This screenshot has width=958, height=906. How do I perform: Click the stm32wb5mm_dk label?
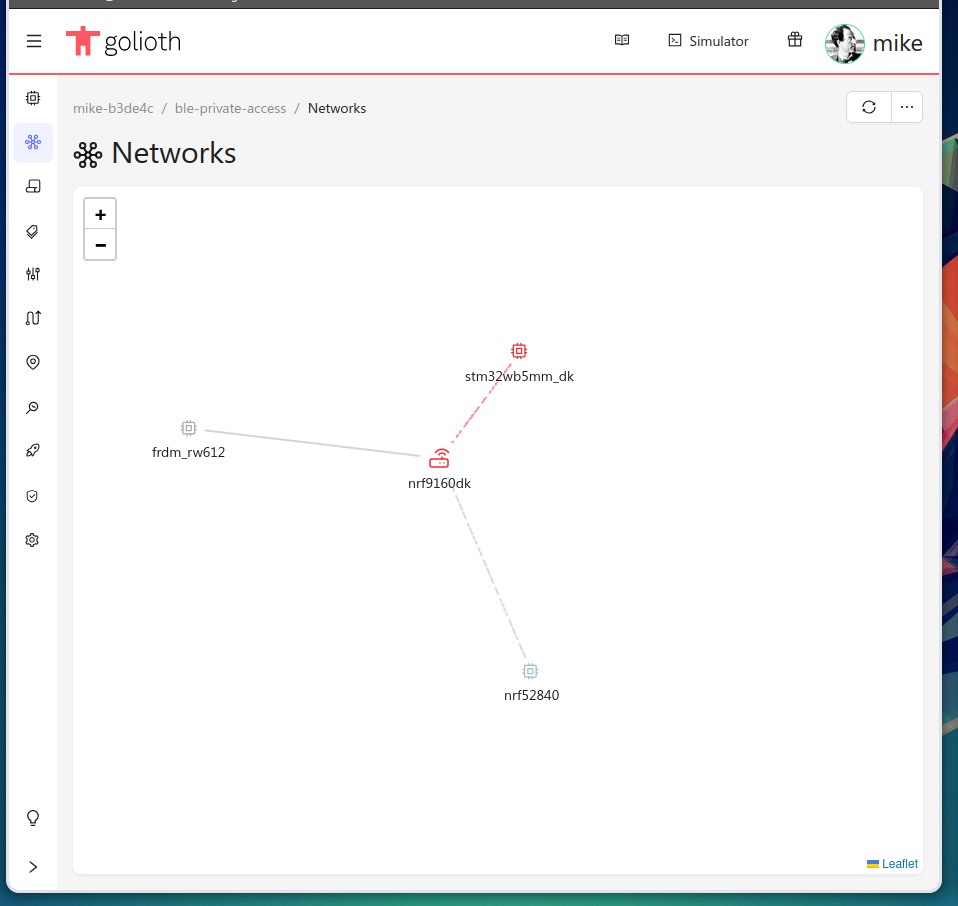[519, 376]
